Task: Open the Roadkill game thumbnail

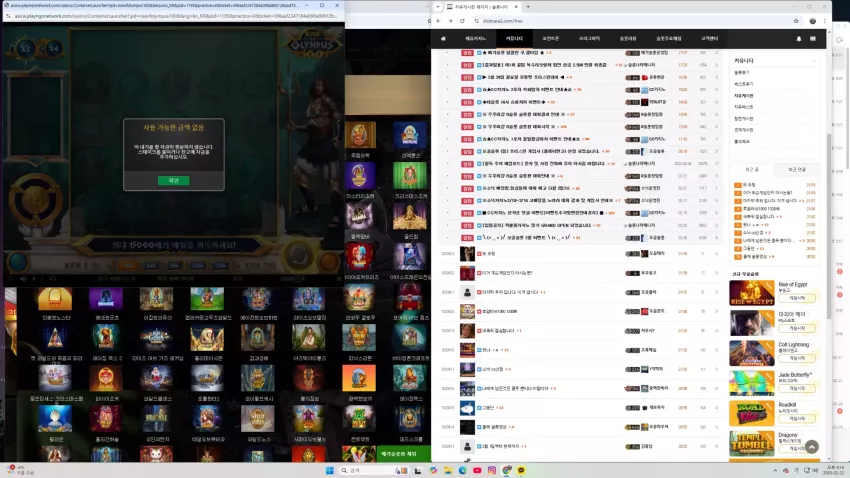Action: 751,414
